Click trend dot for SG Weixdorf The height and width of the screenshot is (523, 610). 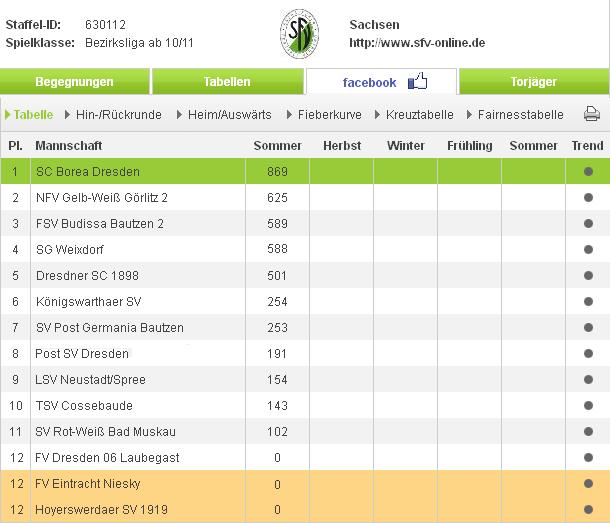(588, 249)
